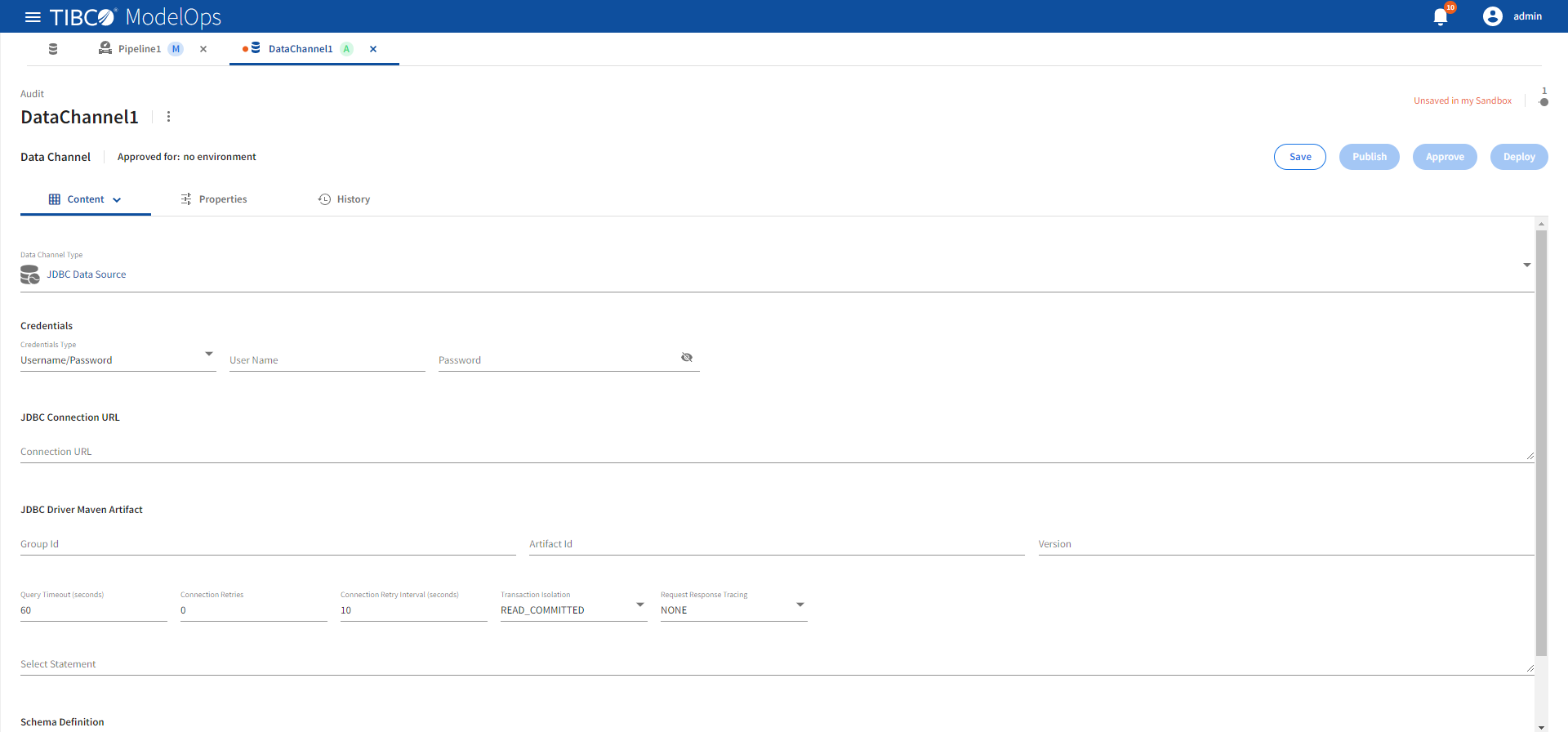Click the Approve button
Image resolution: width=1568 pixels, height=732 pixels.
click(x=1445, y=157)
